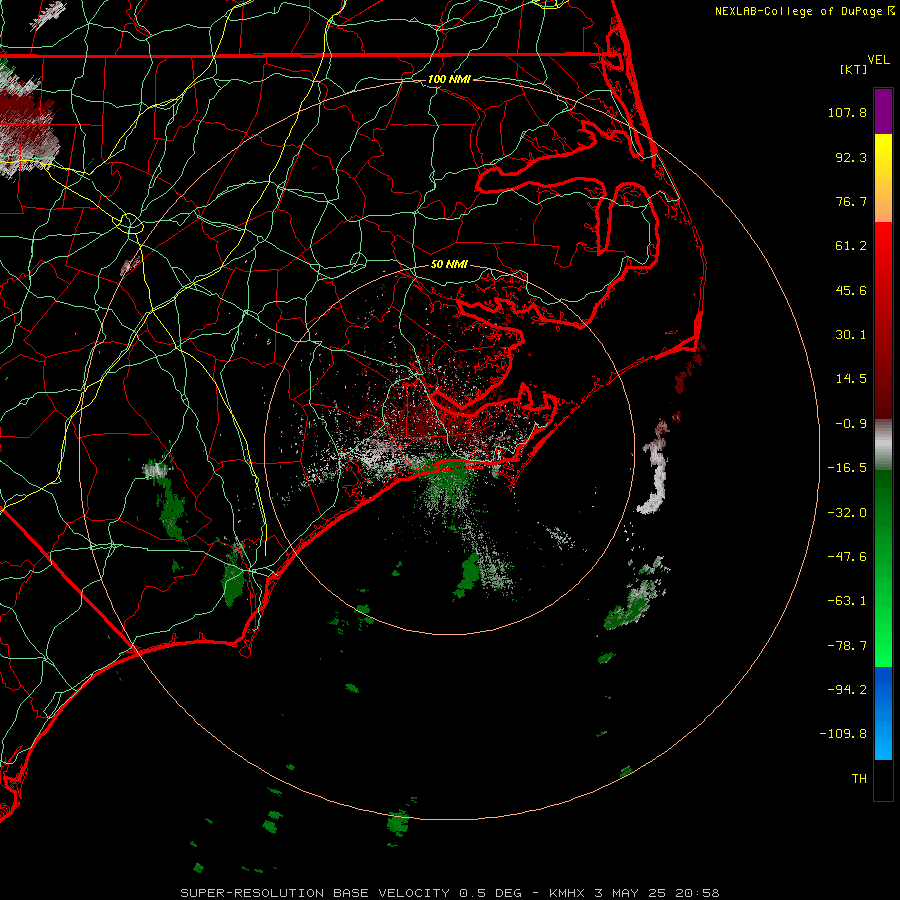The height and width of the screenshot is (900, 900).
Task: Click the 50 NMI range ring label
Action: click(x=449, y=265)
